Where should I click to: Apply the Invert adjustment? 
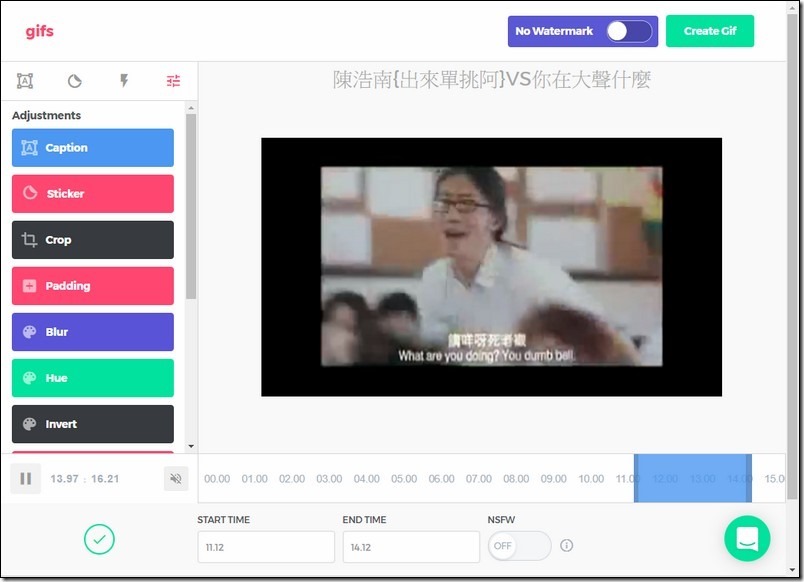pyautogui.click(x=93, y=424)
